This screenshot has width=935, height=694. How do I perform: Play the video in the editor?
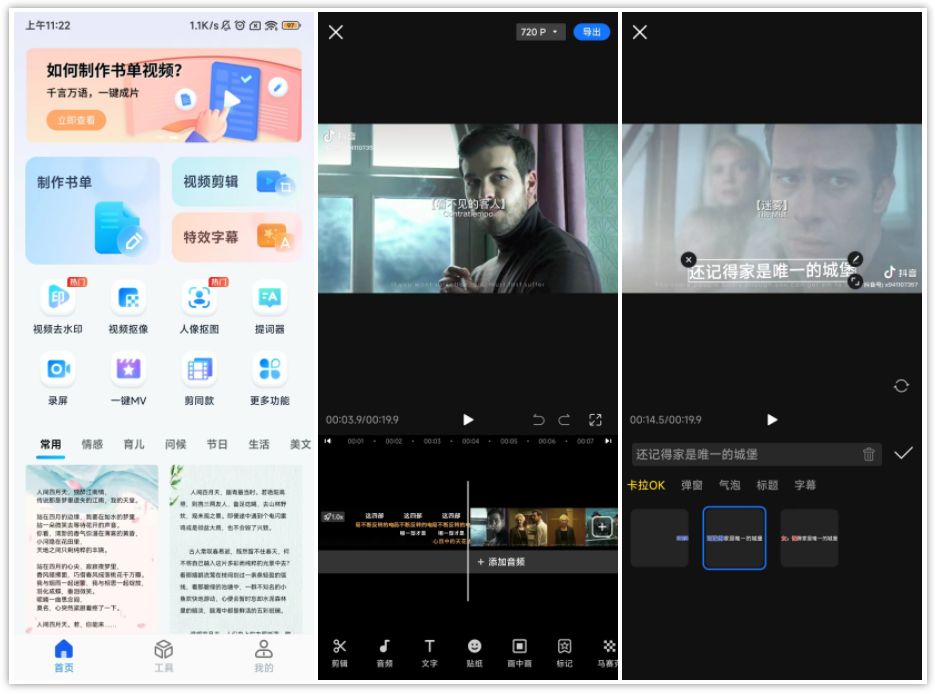point(468,420)
